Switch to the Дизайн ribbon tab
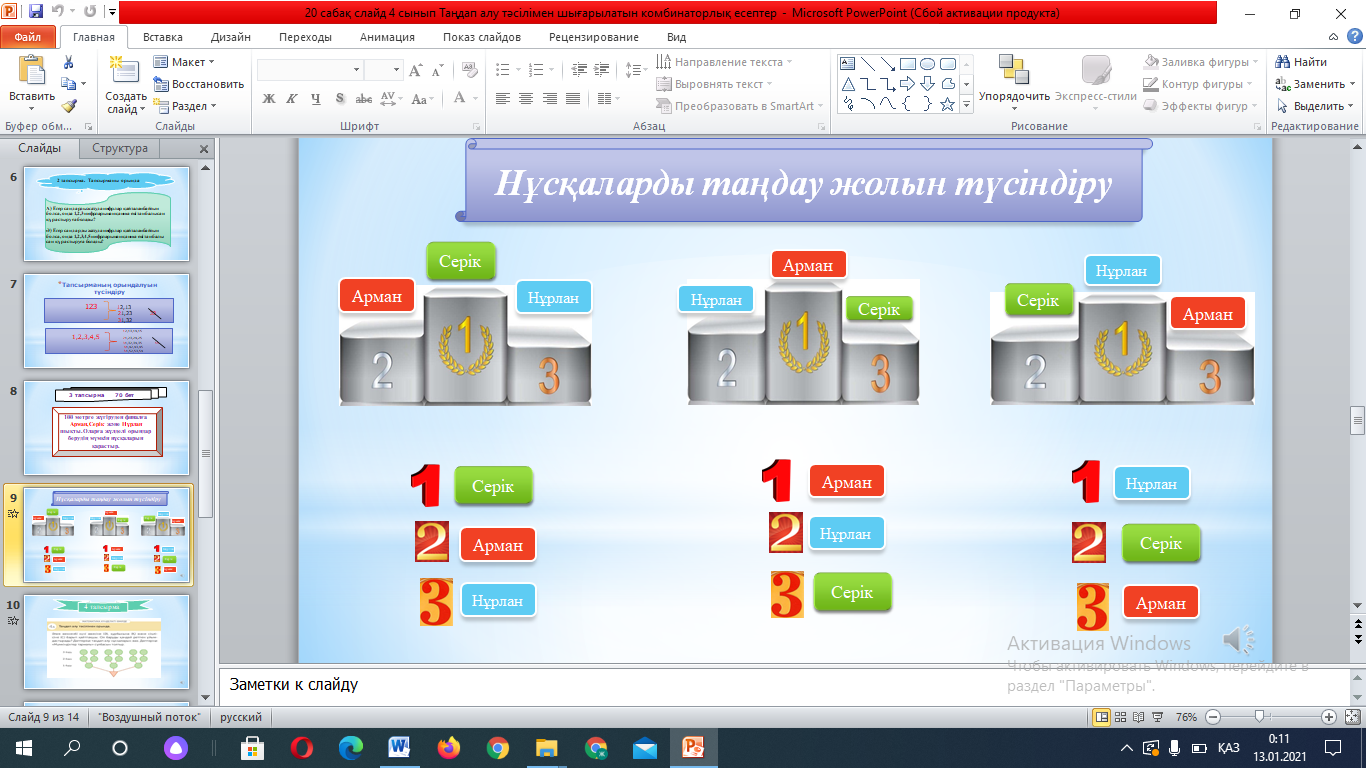The width and height of the screenshot is (1366, 768). click(231, 37)
